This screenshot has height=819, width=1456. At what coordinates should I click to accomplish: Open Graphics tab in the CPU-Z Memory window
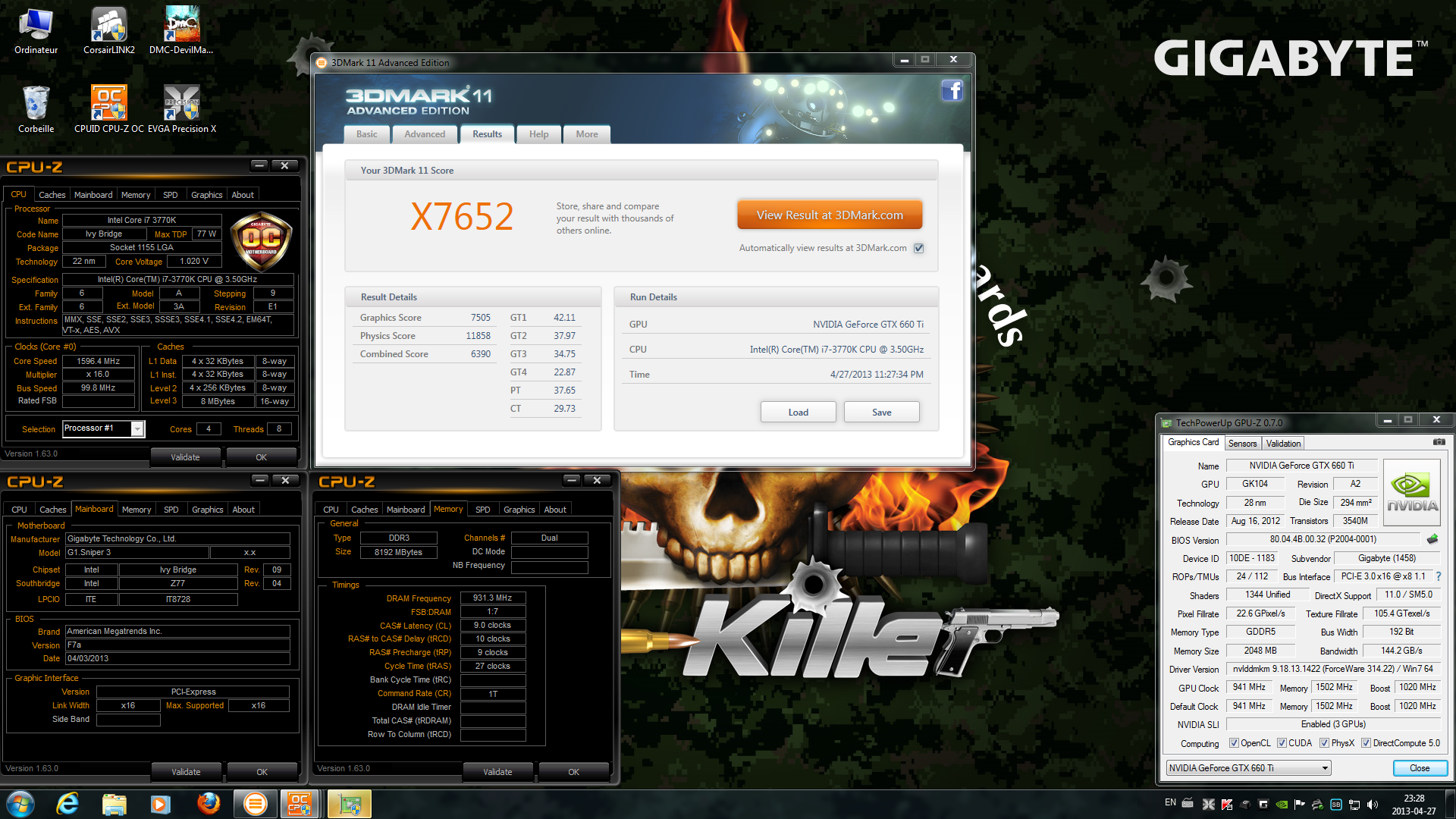click(519, 510)
